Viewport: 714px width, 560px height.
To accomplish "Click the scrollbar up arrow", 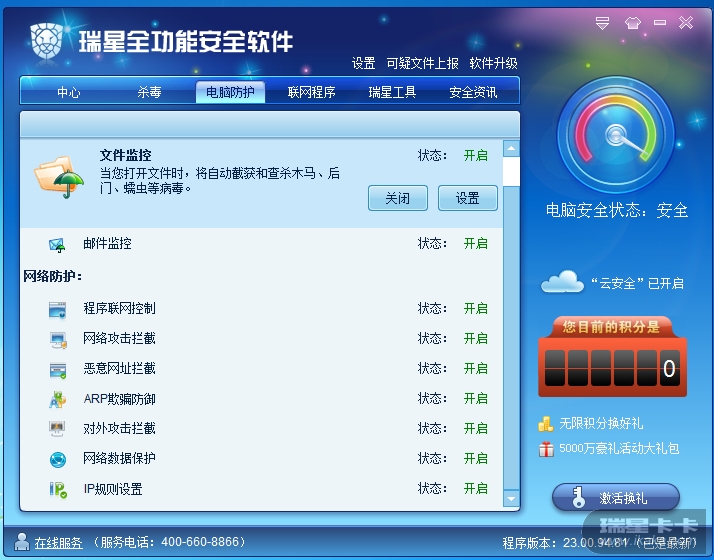I will click(x=511, y=148).
